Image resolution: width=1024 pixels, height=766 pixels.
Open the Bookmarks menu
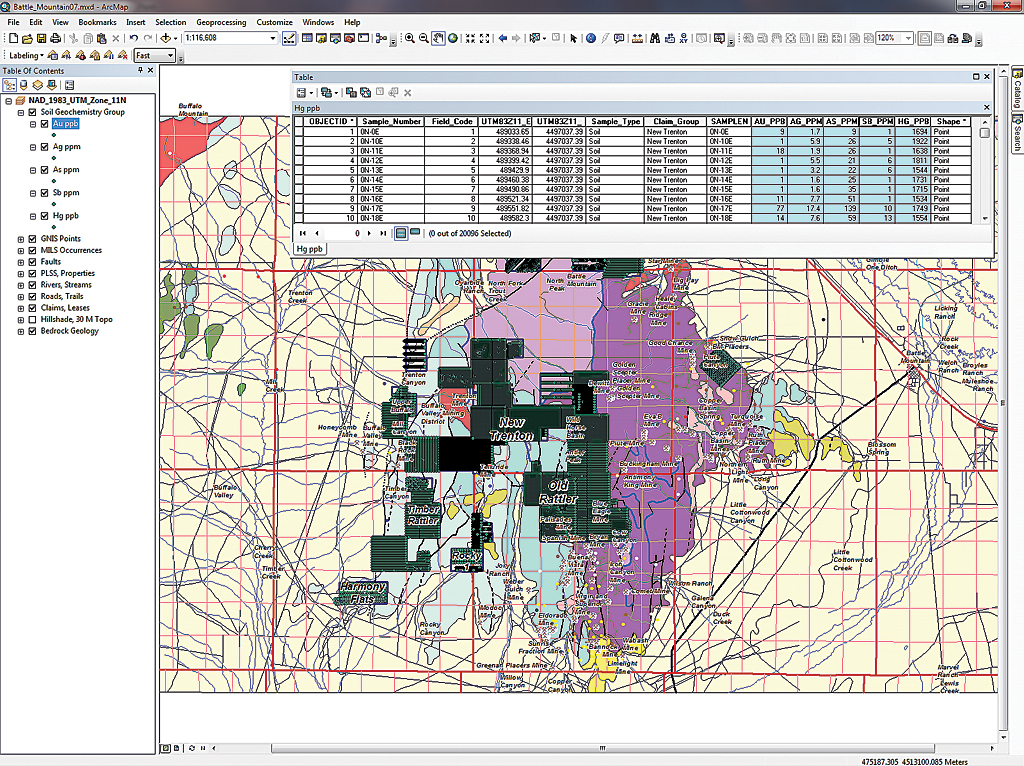click(97, 22)
